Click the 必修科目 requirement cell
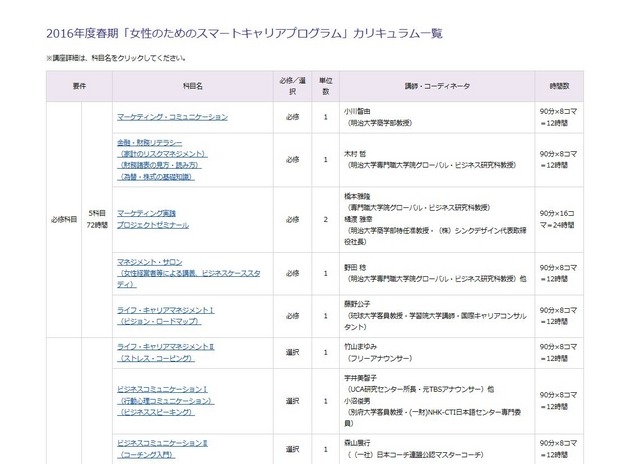Image resolution: width=640 pixels, height=464 pixels. click(x=64, y=220)
